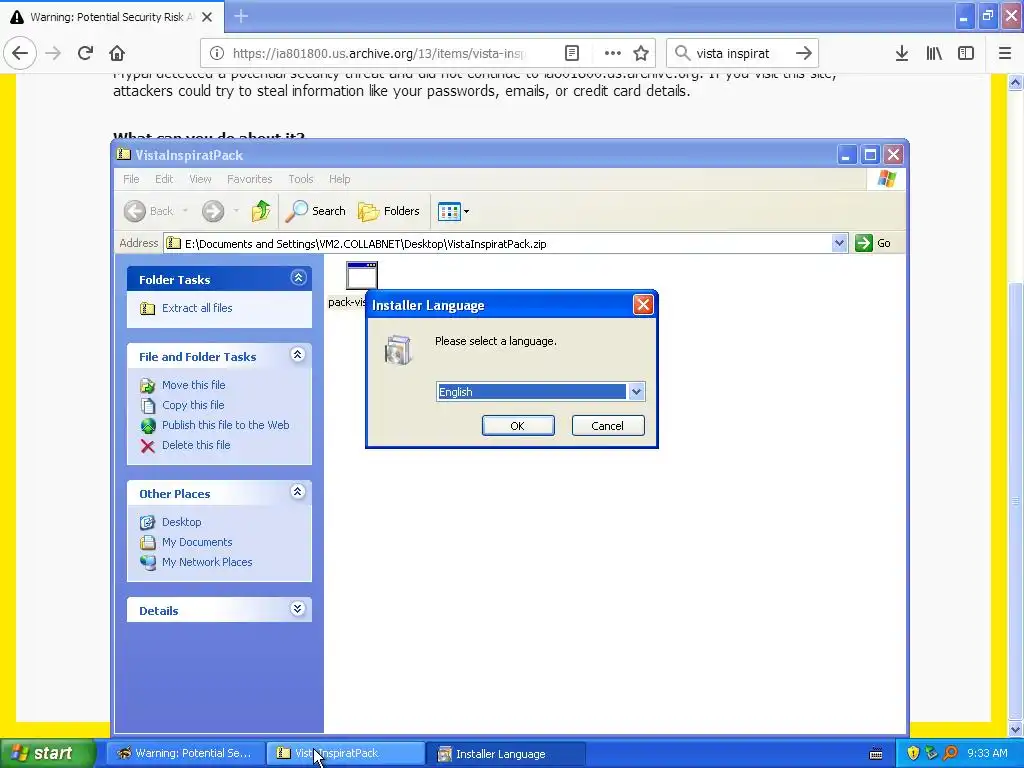The width and height of the screenshot is (1024, 768).
Task: Click the Firefox forward arrow
Action: 53,54
